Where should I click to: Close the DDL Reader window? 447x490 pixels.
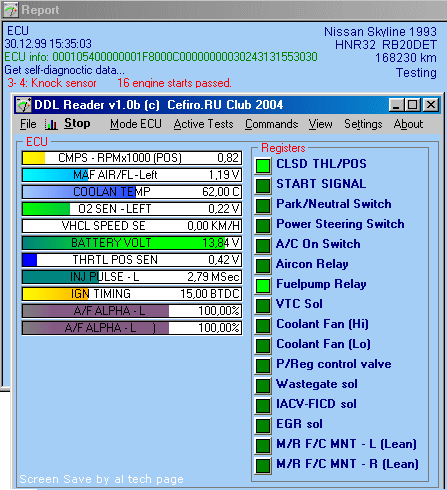(x=431, y=105)
